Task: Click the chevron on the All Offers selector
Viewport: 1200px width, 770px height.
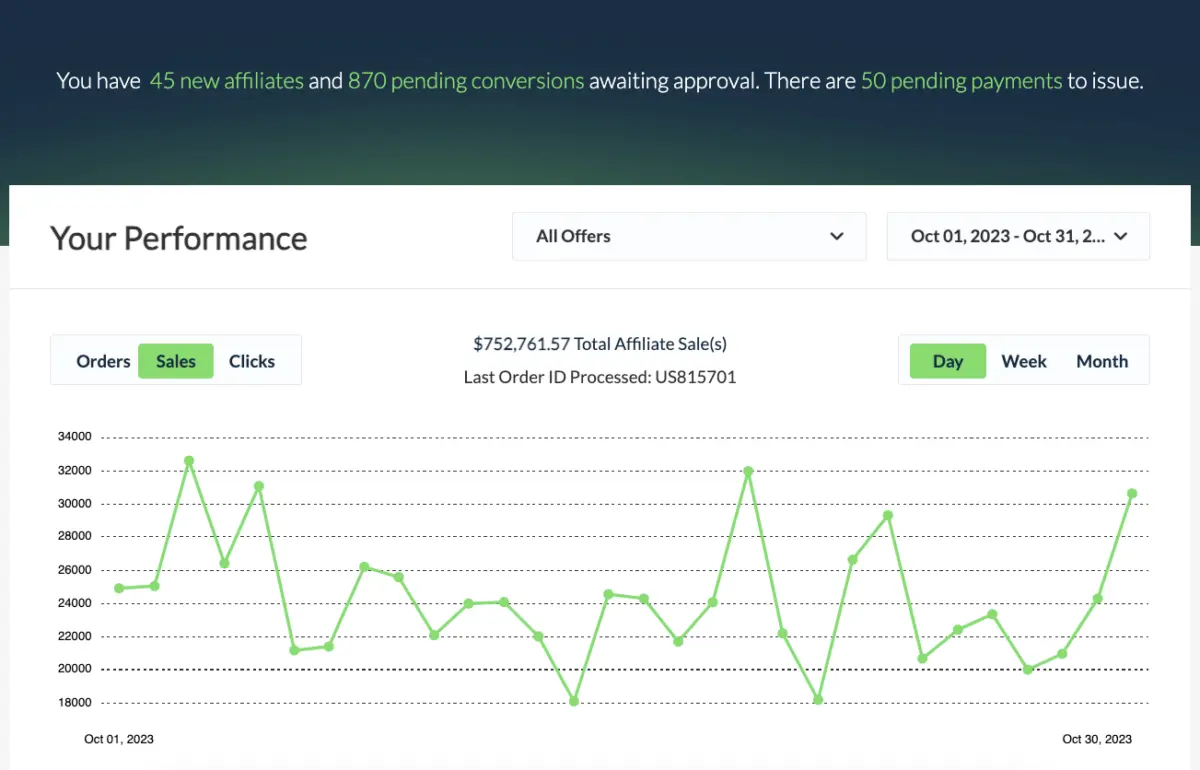Action: point(836,236)
